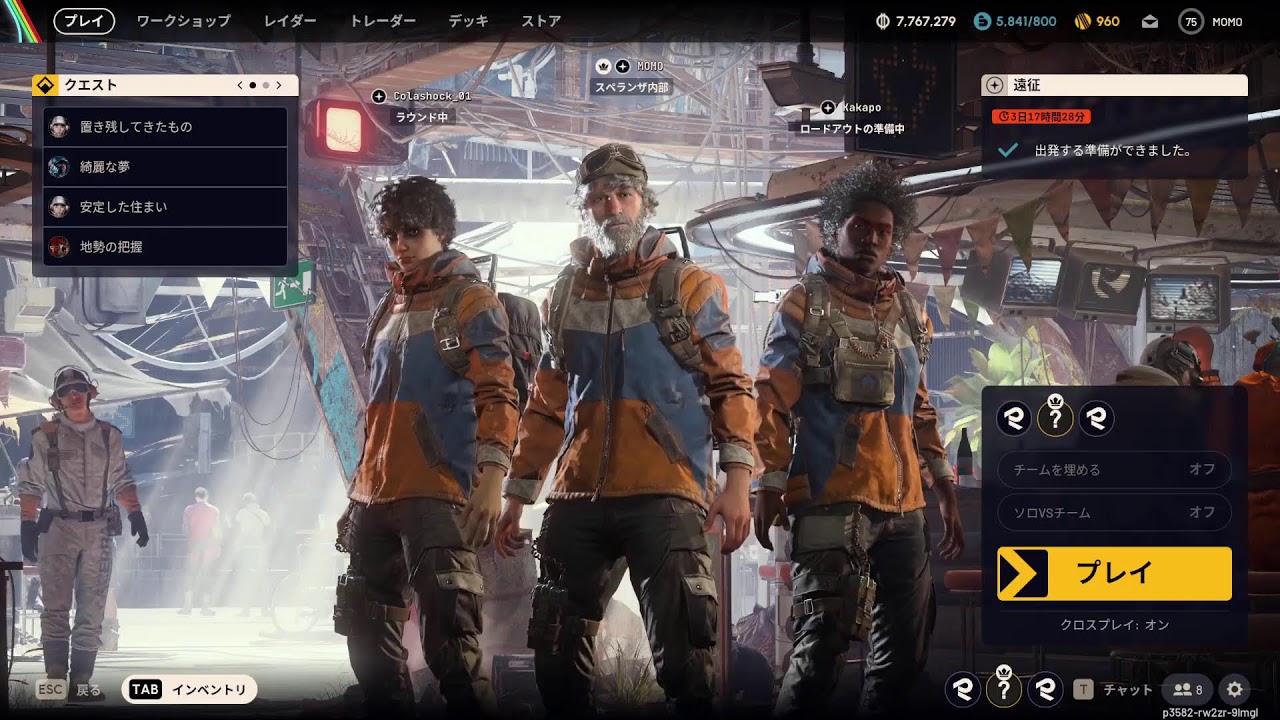Open the settings gear
Viewport: 1280px width, 720px height.
tap(1235, 689)
